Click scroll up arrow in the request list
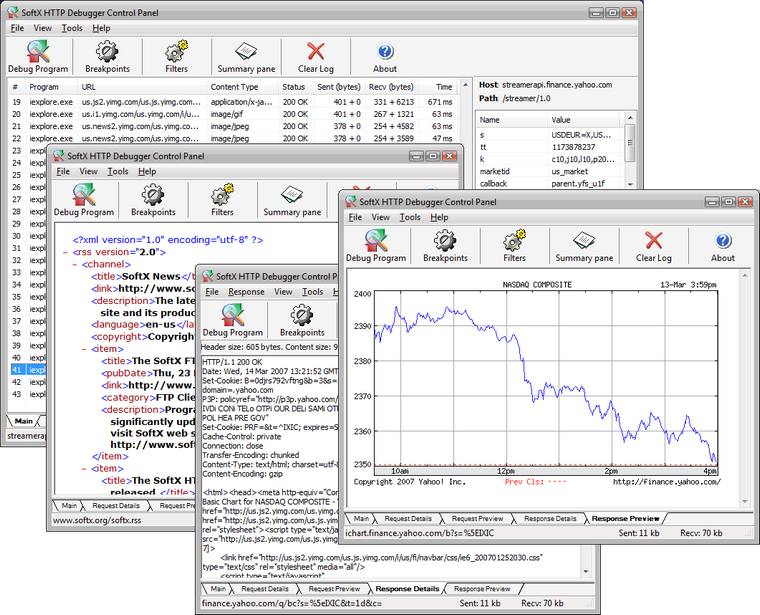The width and height of the screenshot is (760, 615). [x=465, y=85]
